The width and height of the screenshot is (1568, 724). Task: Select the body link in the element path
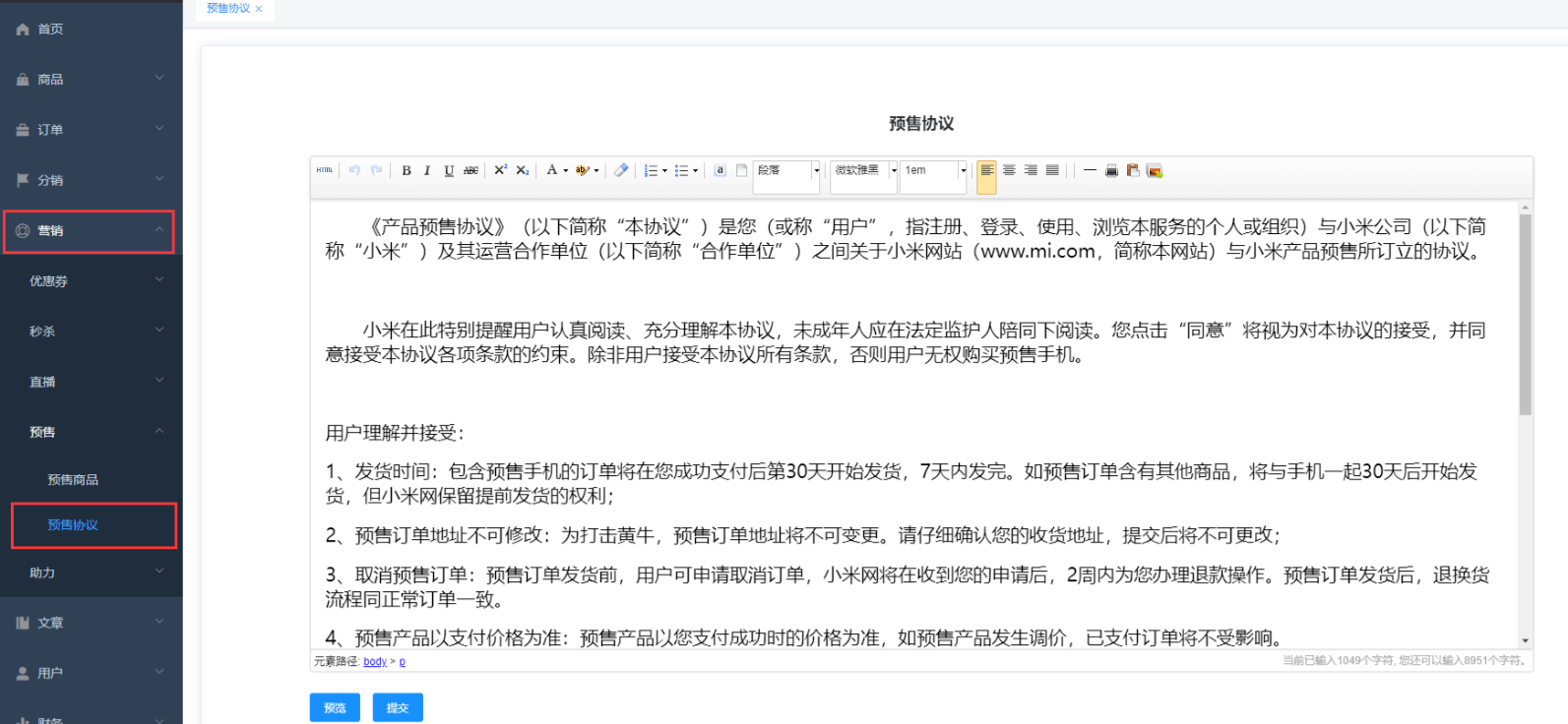375,661
